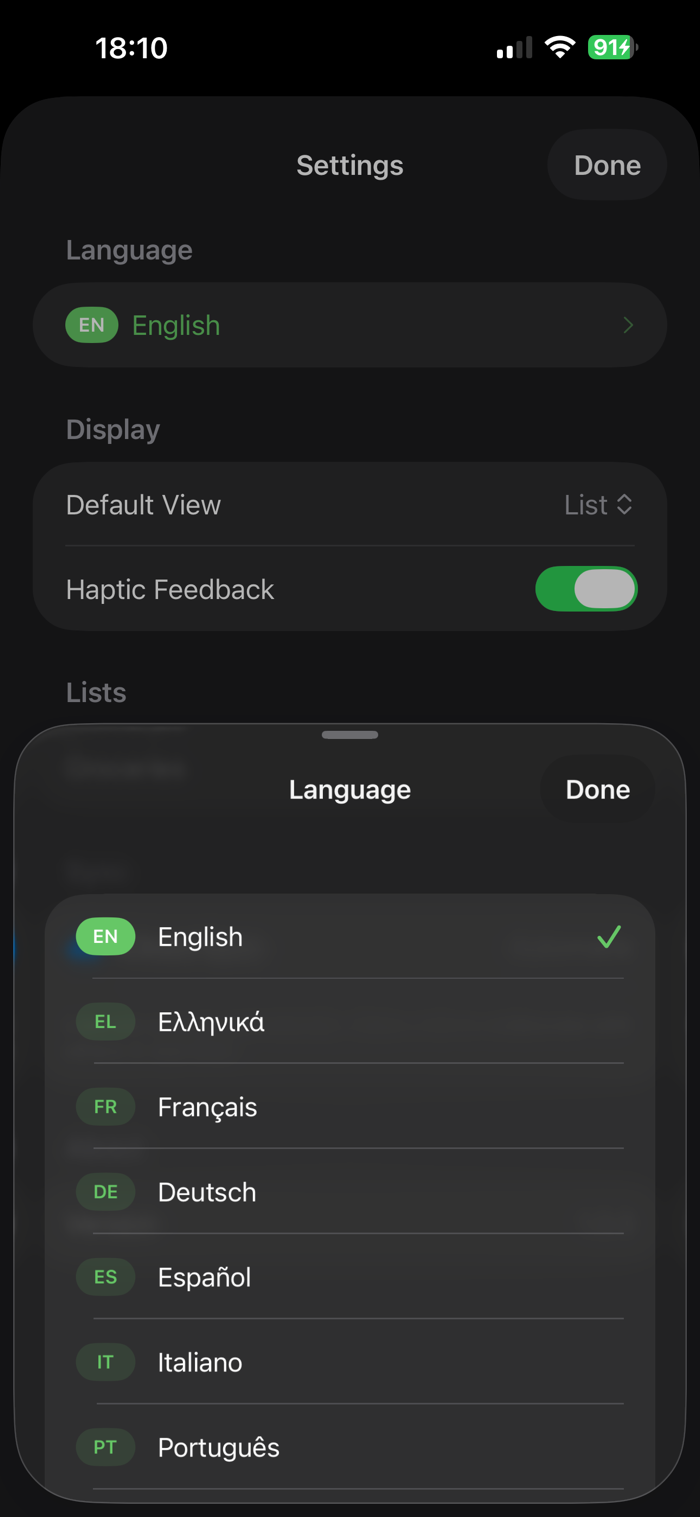Tap Done in the Settings header
Image resolution: width=700 pixels, height=1517 pixels.
607,165
